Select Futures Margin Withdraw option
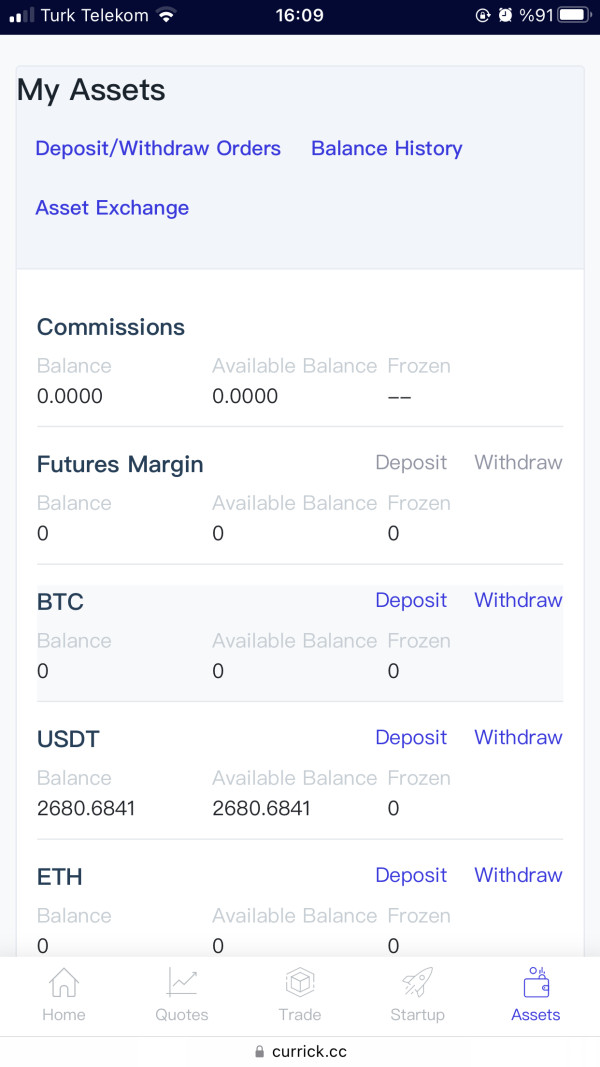The width and height of the screenshot is (600, 1067). 518,463
